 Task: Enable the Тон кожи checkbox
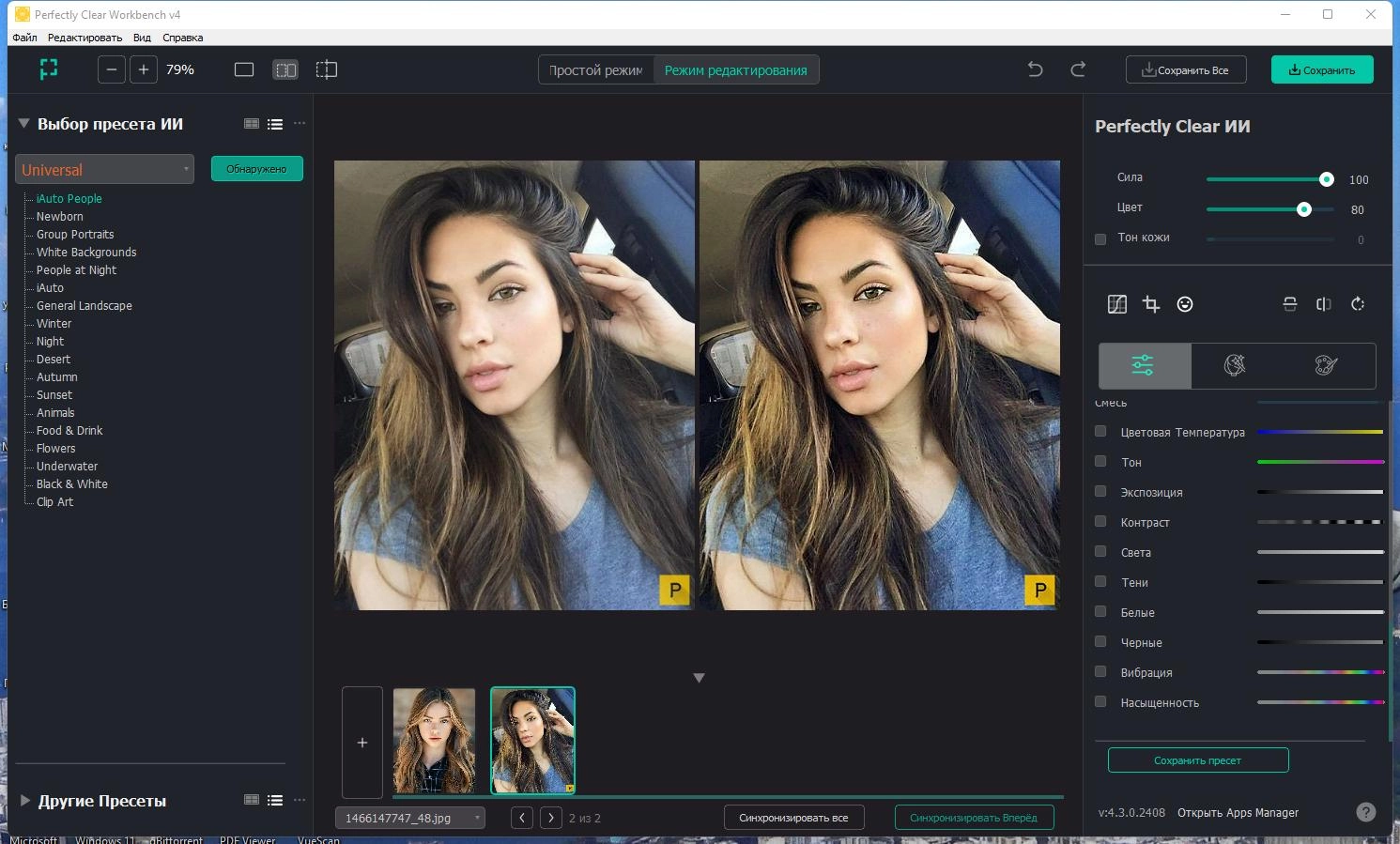coord(1100,238)
